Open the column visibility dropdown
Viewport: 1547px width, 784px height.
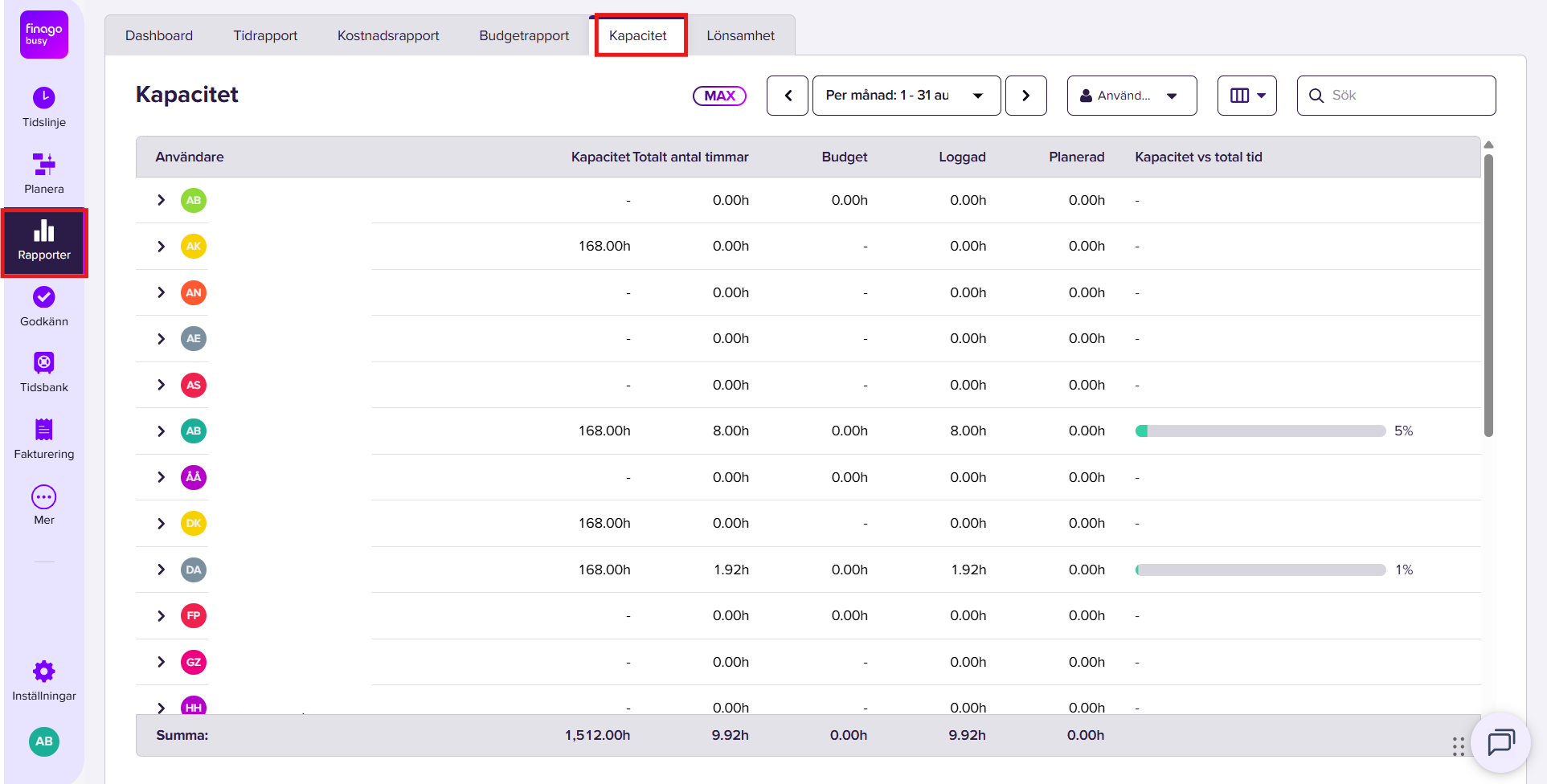tap(1247, 96)
